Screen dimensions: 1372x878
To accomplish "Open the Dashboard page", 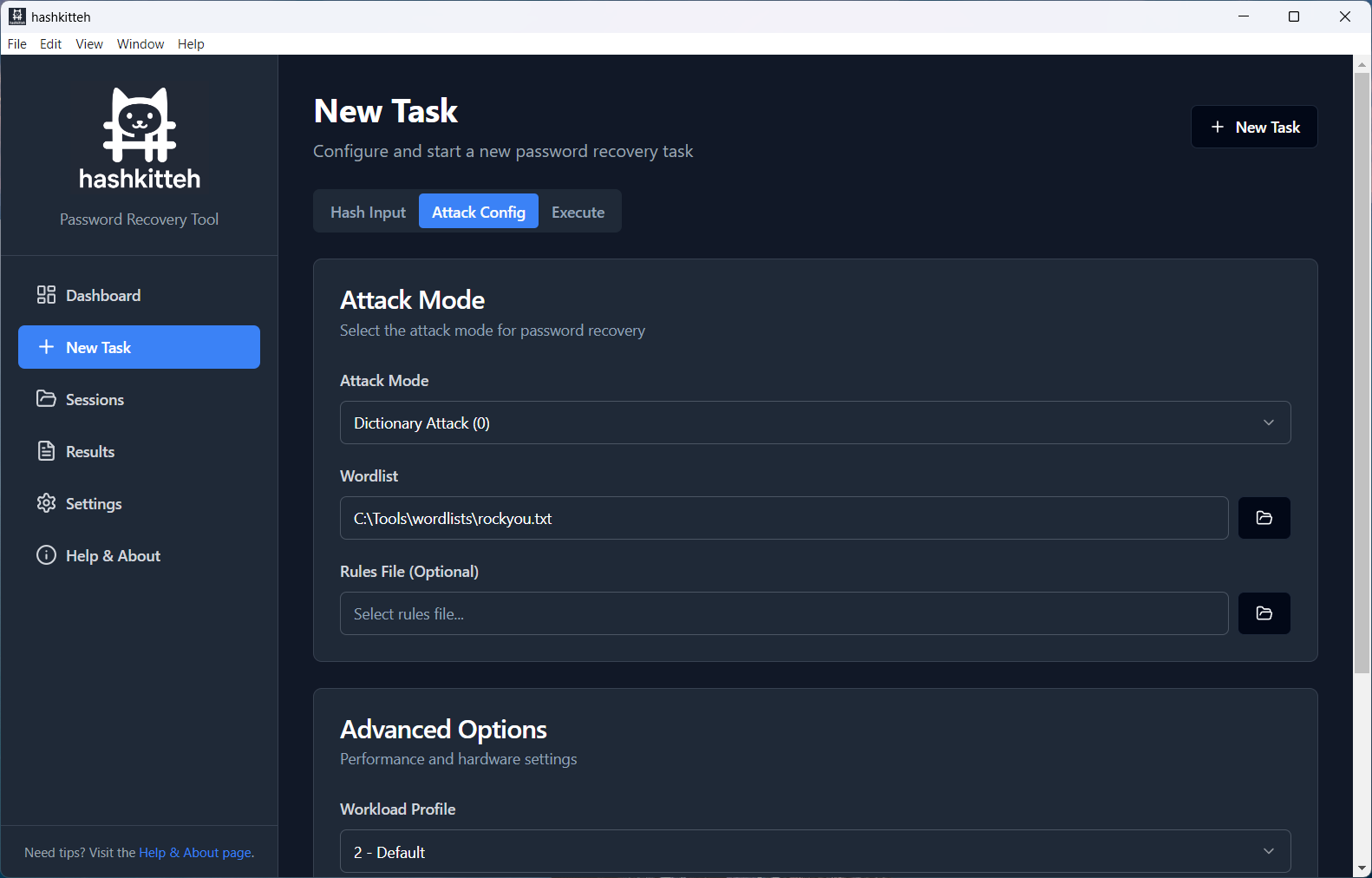I will [139, 295].
